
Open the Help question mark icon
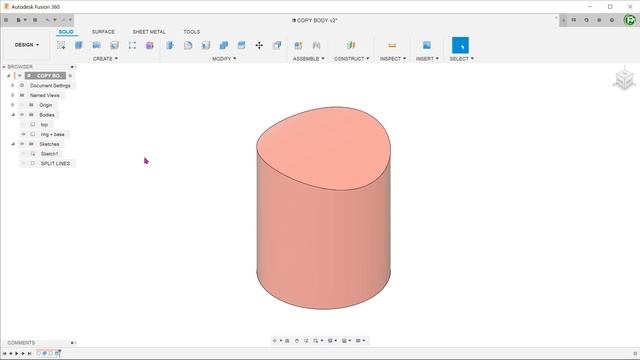pyautogui.click(x=612, y=20)
